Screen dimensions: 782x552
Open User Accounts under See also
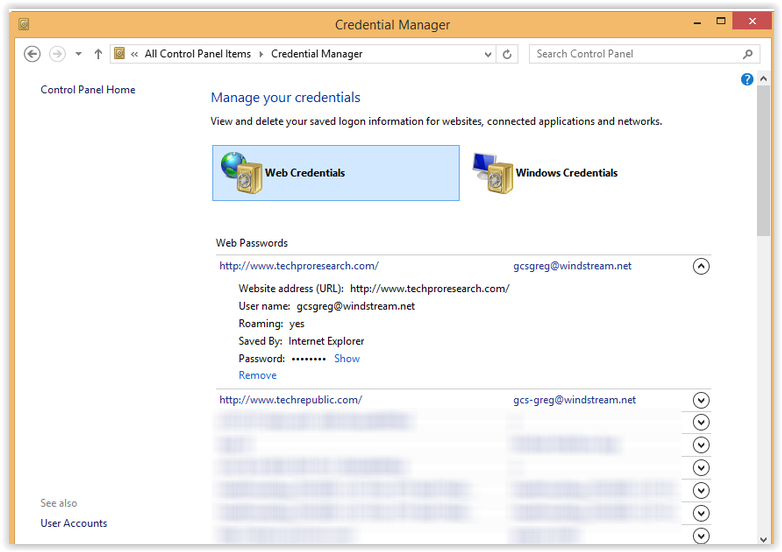point(74,523)
